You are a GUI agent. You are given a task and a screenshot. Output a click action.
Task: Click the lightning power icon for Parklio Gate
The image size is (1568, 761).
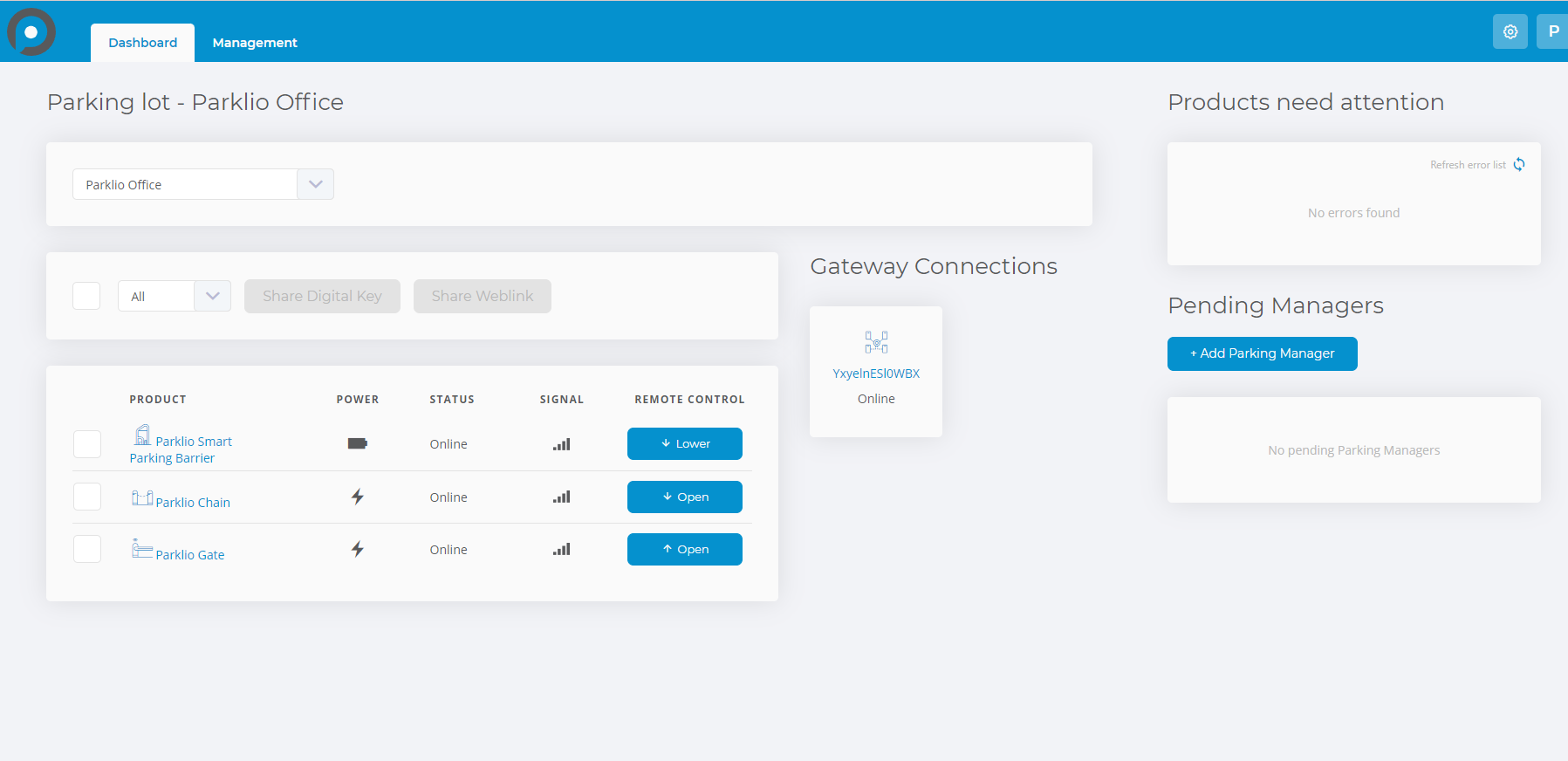[358, 549]
